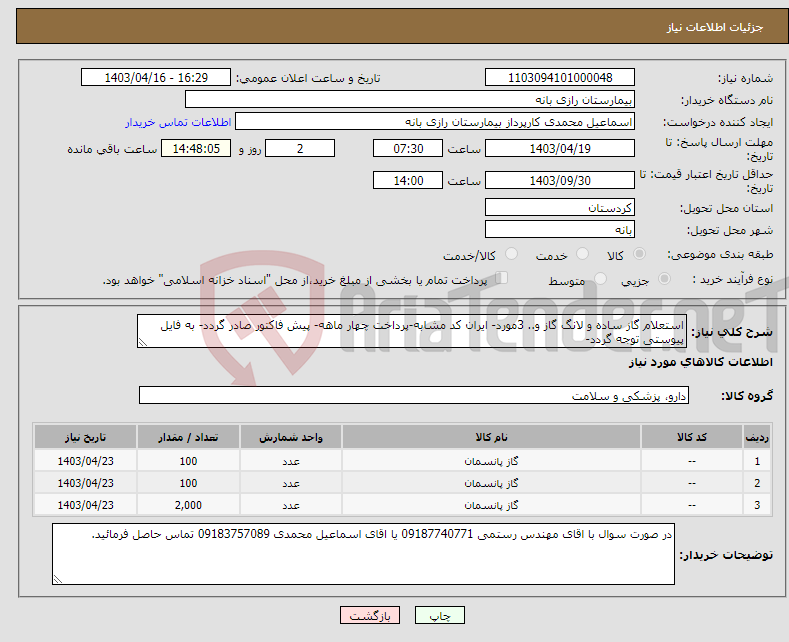Select the خدمت radio button
Screen dimensions: 789x642
(582, 254)
